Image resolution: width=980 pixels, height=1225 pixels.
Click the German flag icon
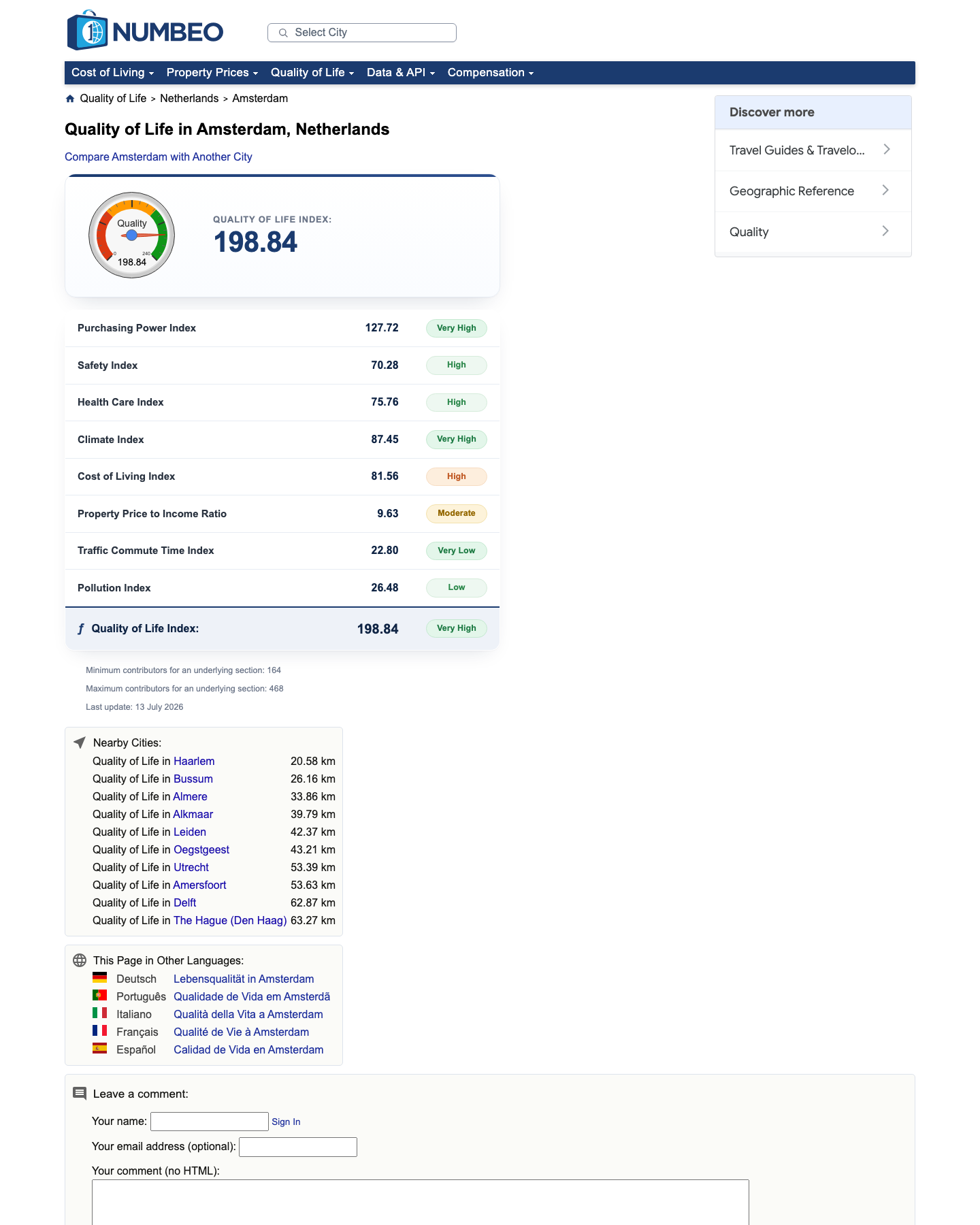[100, 978]
